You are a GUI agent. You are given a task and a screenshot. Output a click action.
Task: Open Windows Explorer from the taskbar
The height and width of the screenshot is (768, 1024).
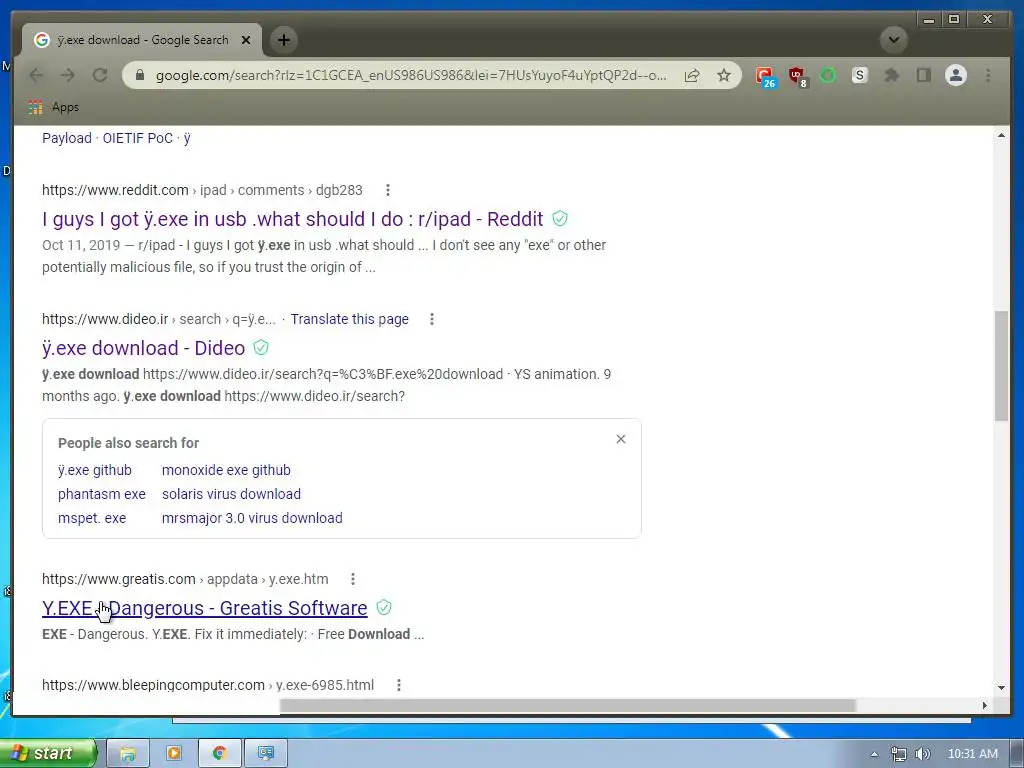[x=128, y=754]
